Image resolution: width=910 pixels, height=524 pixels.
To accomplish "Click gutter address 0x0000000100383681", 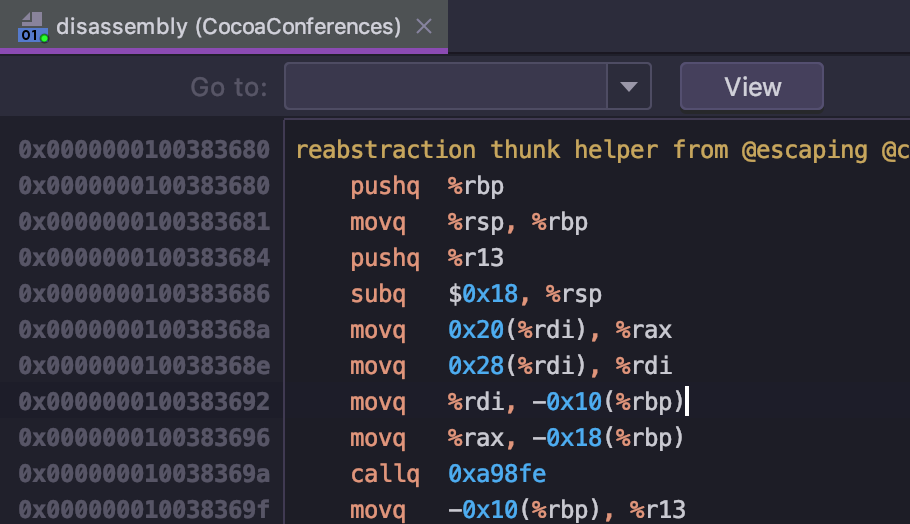I will pos(144,222).
